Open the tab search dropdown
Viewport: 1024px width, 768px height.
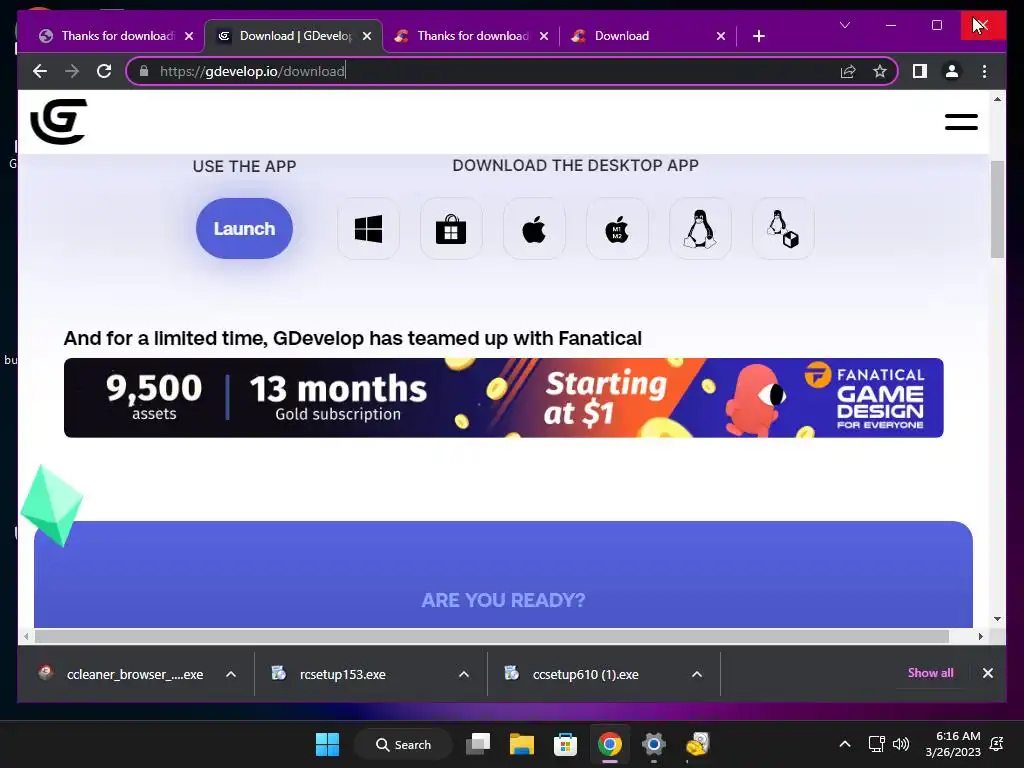click(844, 25)
